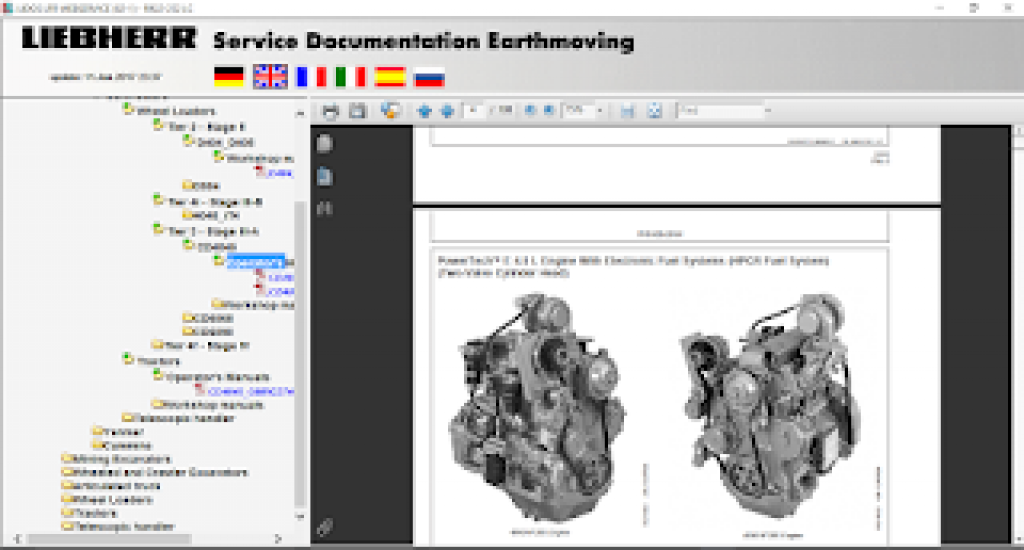Image resolution: width=1024 pixels, height=550 pixels.
Task: Pick the Spanish flag language
Action: pyautogui.click(x=390, y=76)
